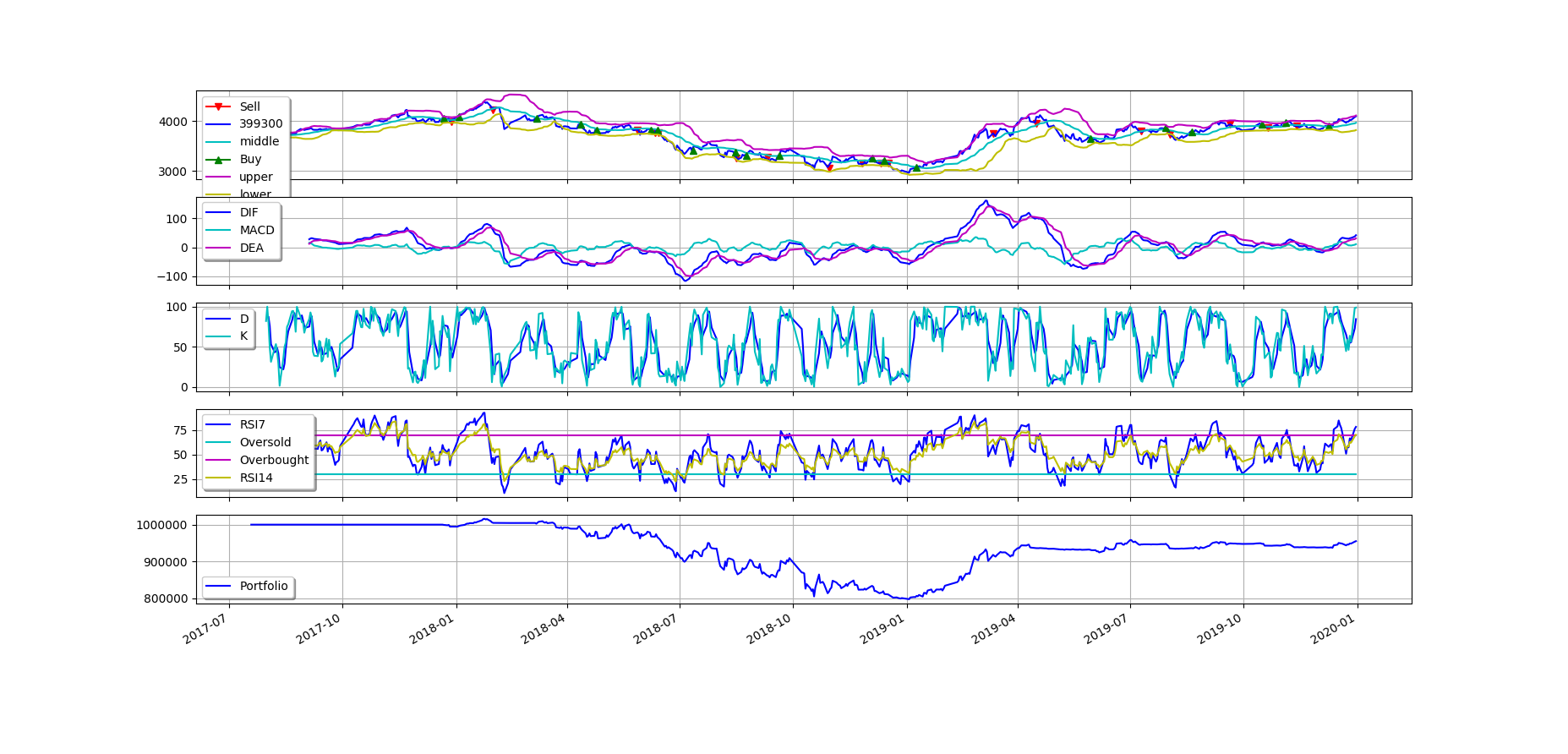
Task: Click the blue Portfolio line swatch in legend
Action: click(218, 586)
